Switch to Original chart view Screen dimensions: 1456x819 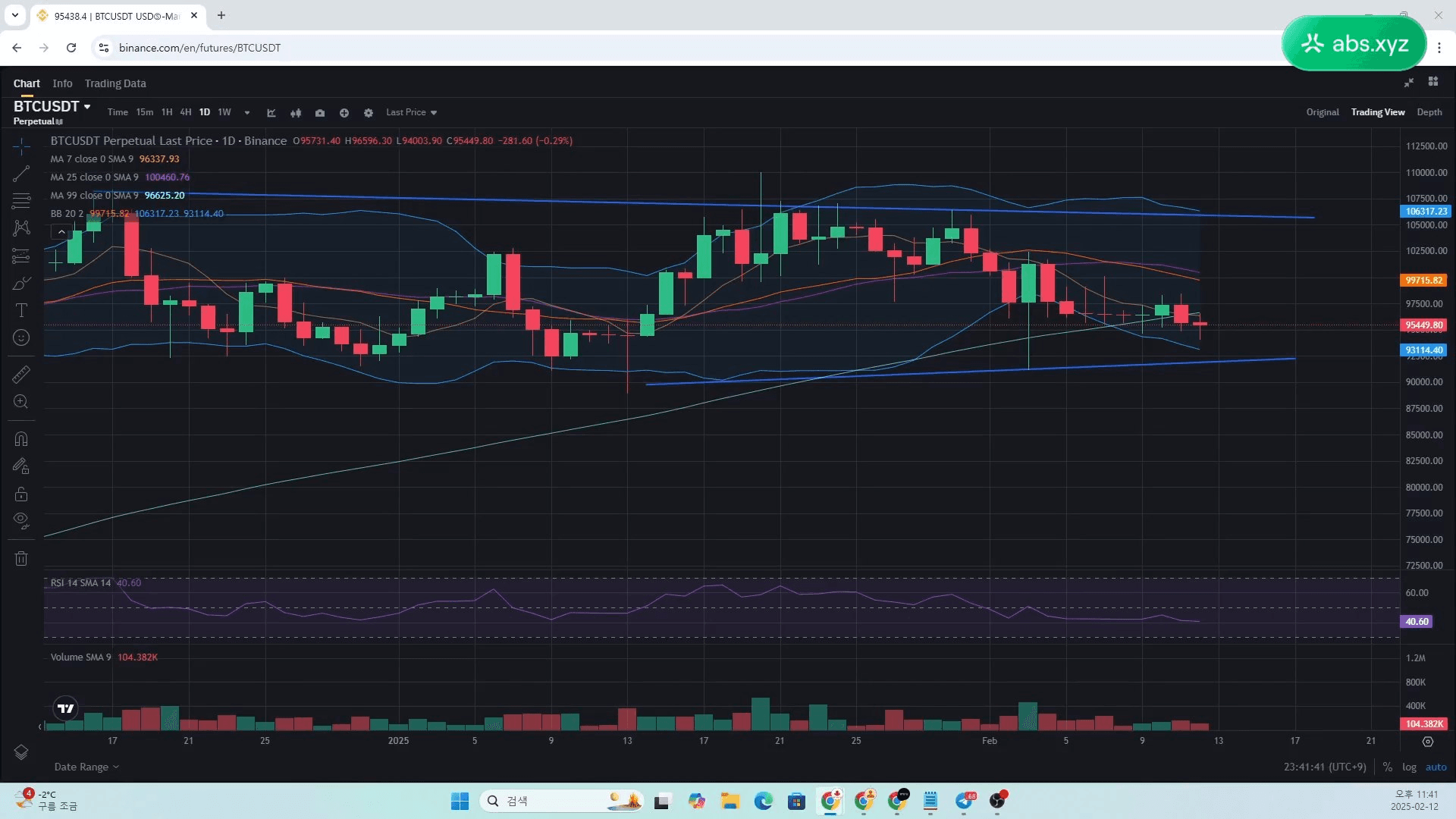pos(1323,112)
